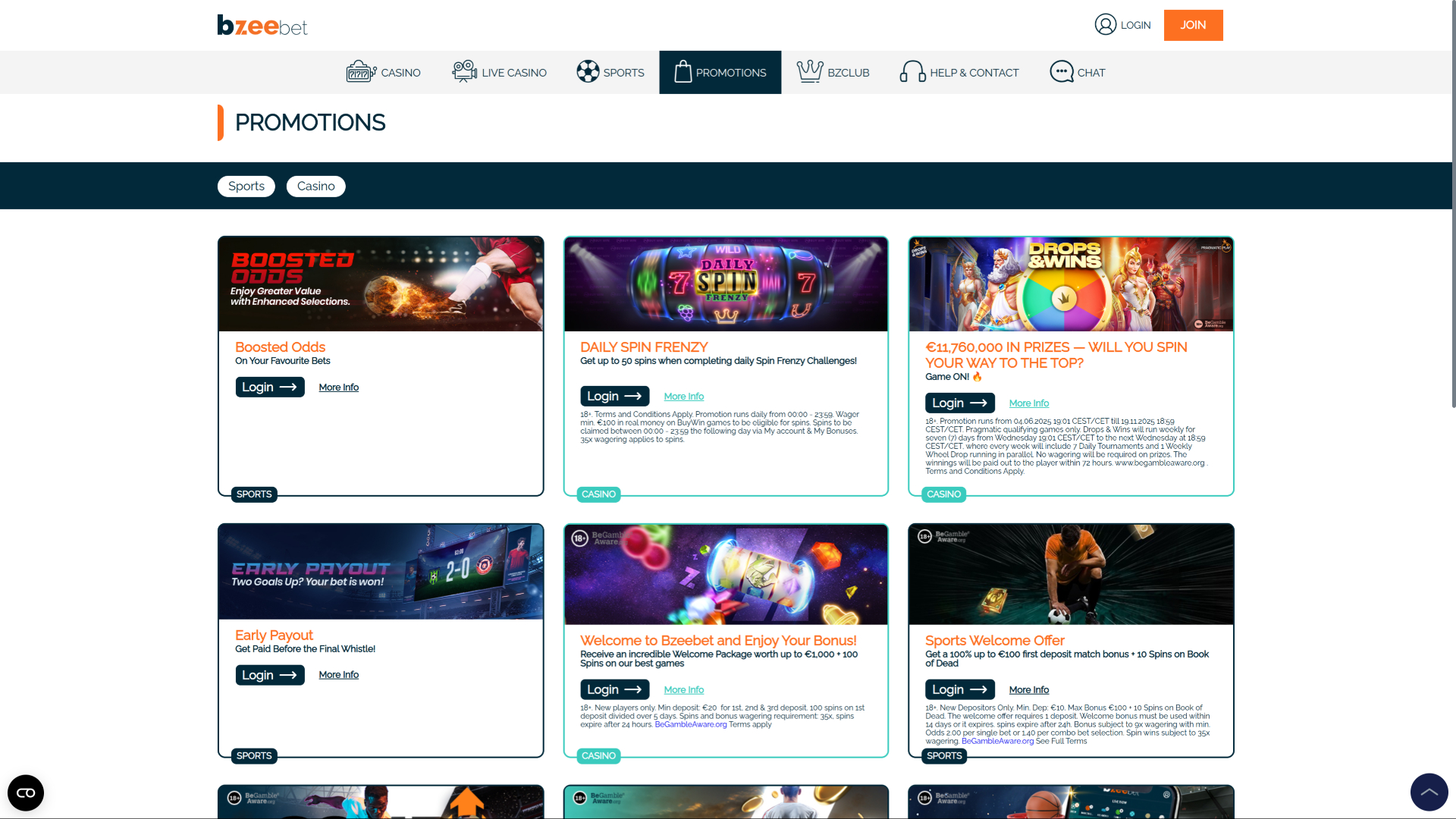Screen dimensions: 1456x819
Task: Click the Promotions shopping bag icon
Action: [683, 71]
